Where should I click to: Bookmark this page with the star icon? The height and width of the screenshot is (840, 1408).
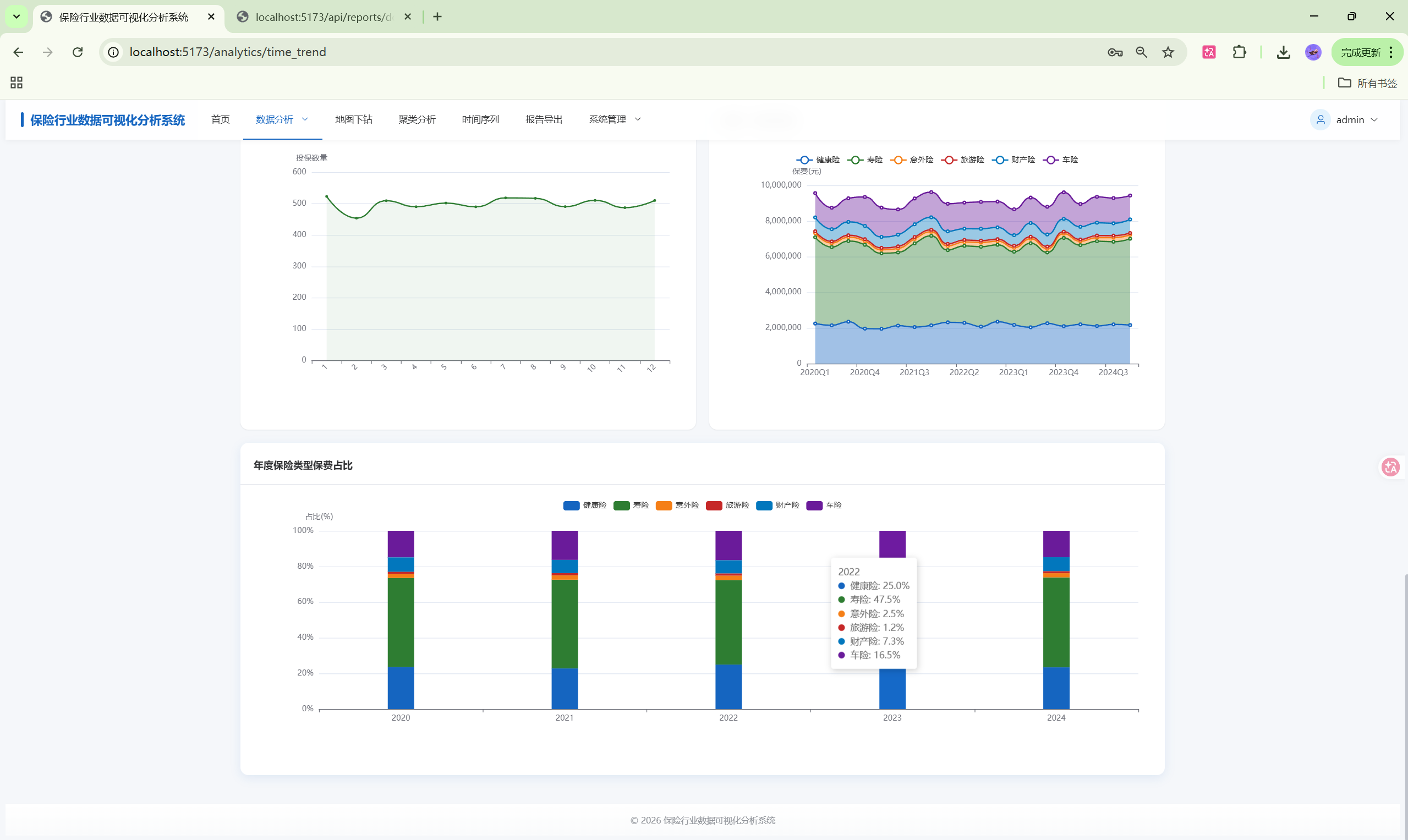pyautogui.click(x=1168, y=52)
